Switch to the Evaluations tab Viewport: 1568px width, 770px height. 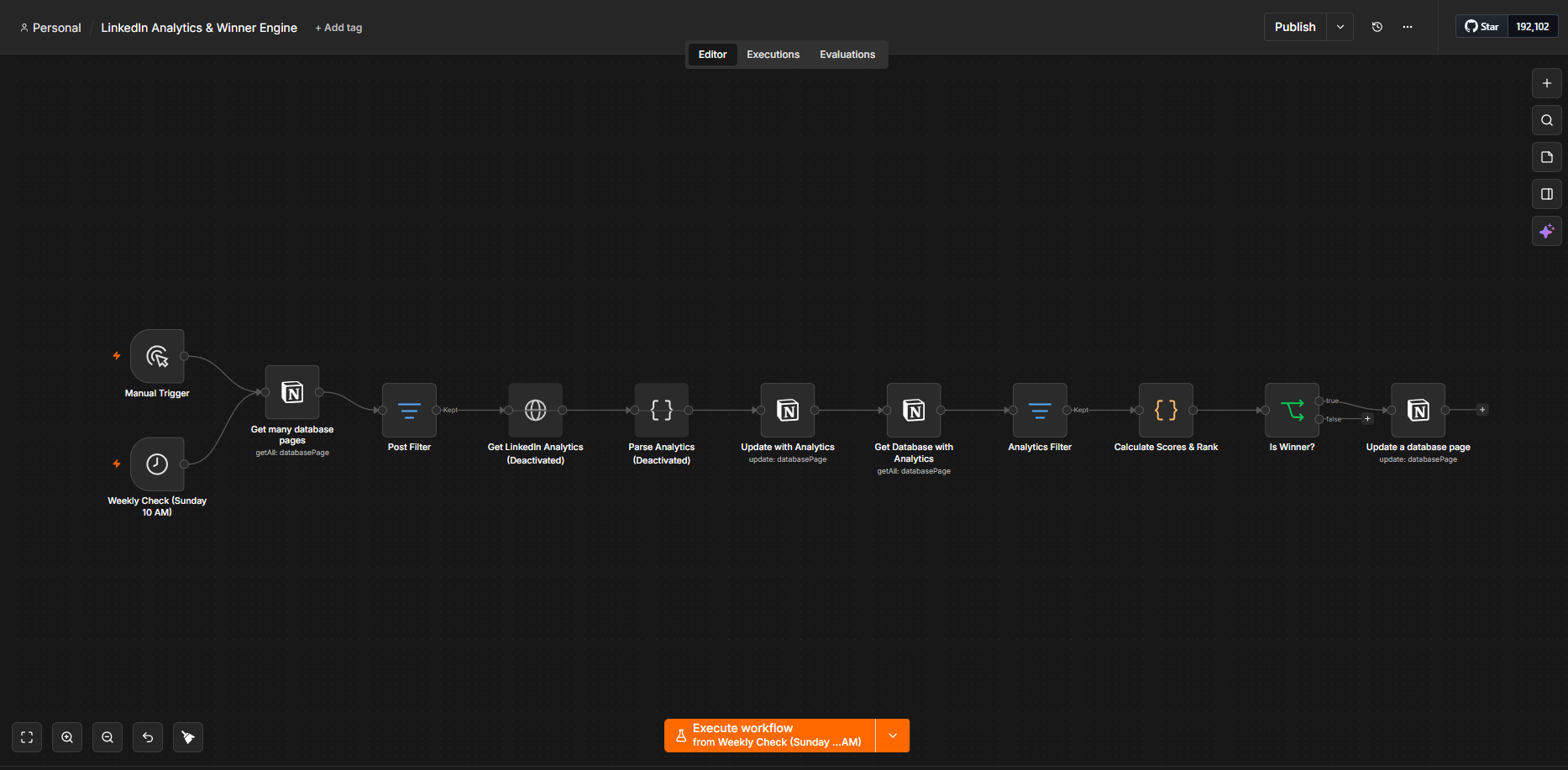click(847, 55)
